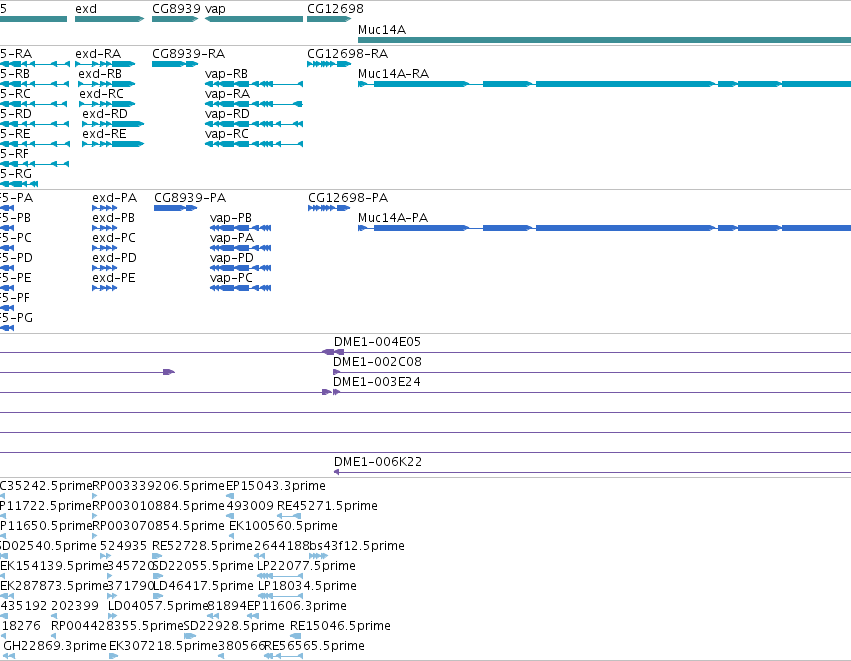Select EST RE56565.5prime
851x661 pixels.
[314, 646]
